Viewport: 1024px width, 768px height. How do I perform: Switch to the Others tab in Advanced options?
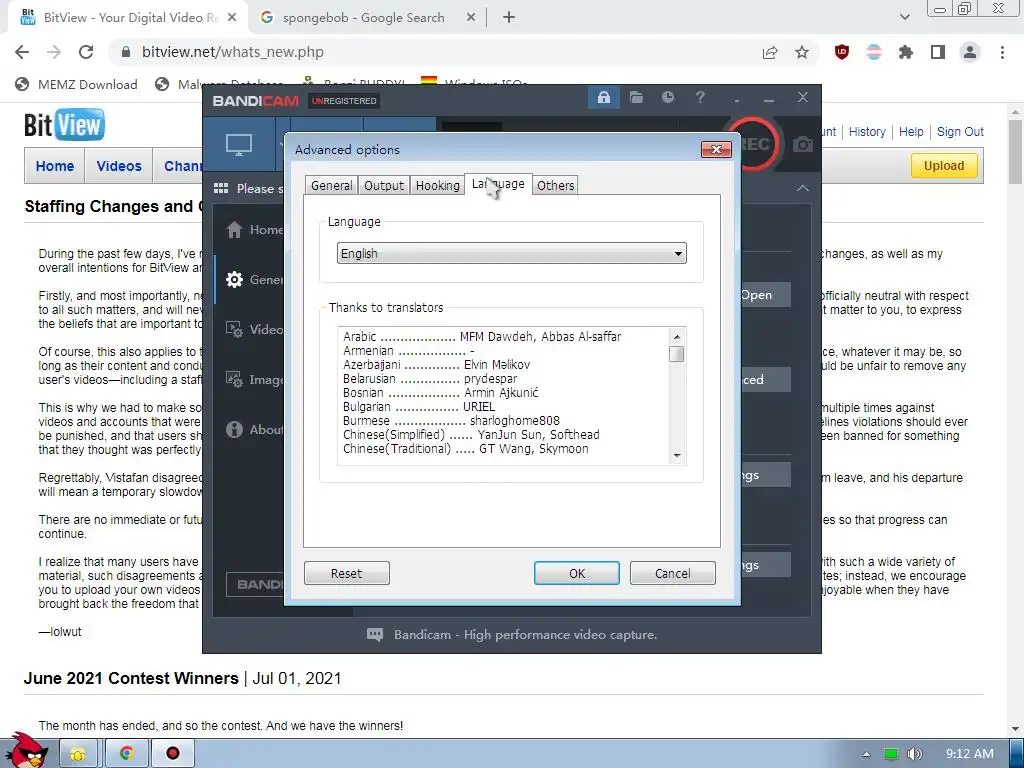[x=555, y=185]
